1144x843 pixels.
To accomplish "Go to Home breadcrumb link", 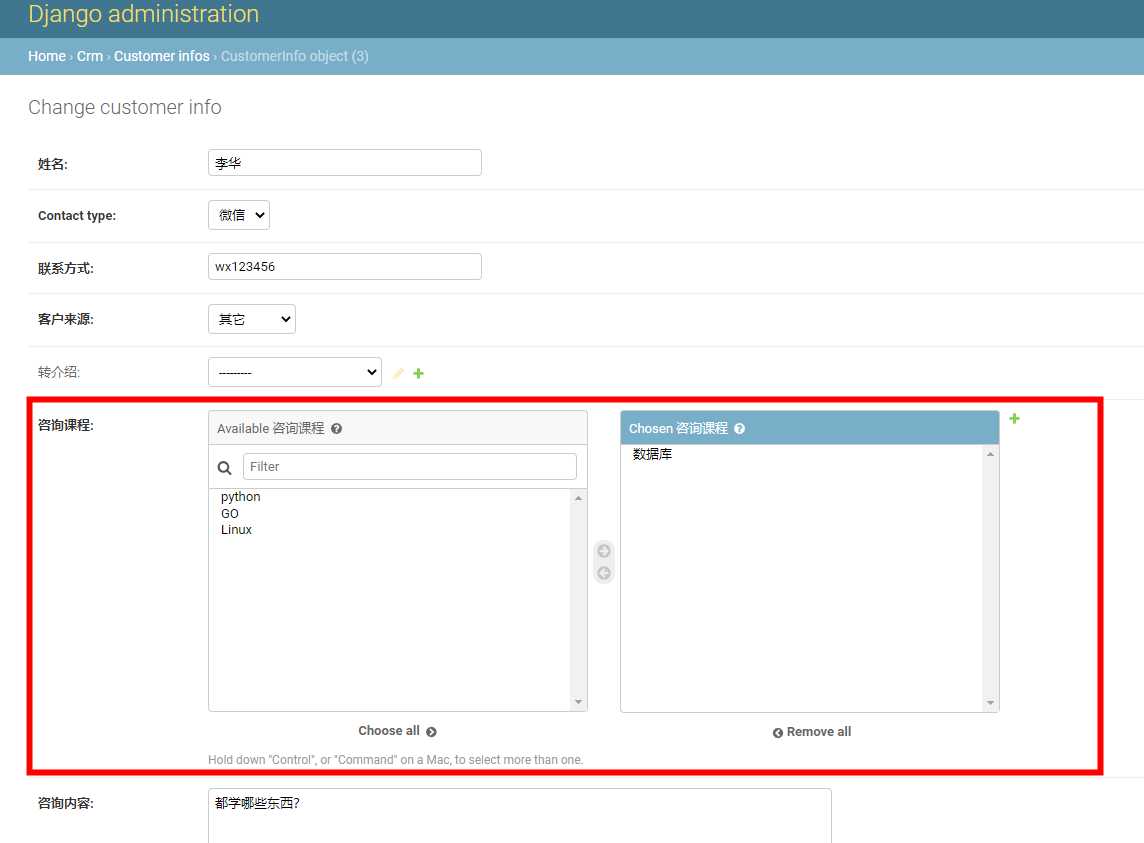I will (47, 56).
